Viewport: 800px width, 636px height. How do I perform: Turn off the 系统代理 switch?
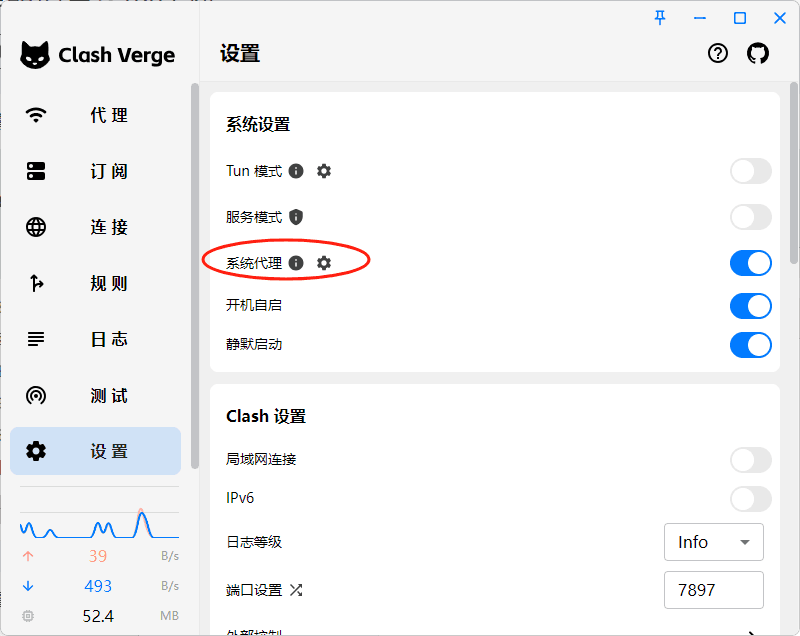pyautogui.click(x=751, y=263)
